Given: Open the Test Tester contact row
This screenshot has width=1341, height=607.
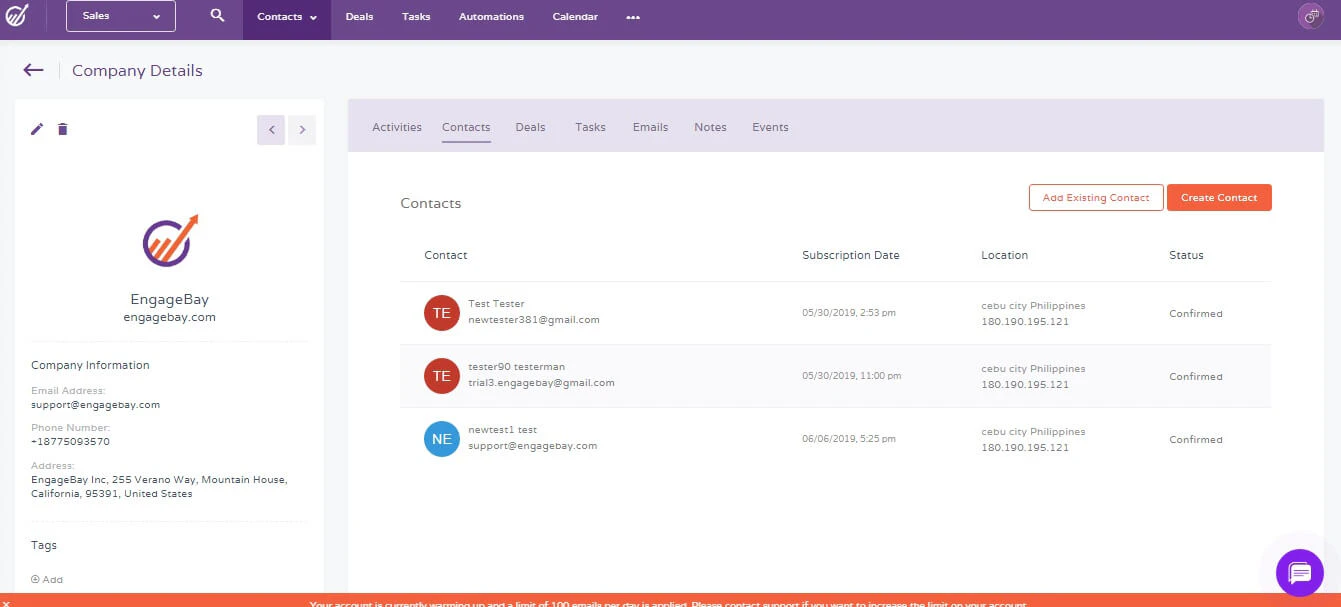Looking at the screenshot, I should (x=835, y=313).
